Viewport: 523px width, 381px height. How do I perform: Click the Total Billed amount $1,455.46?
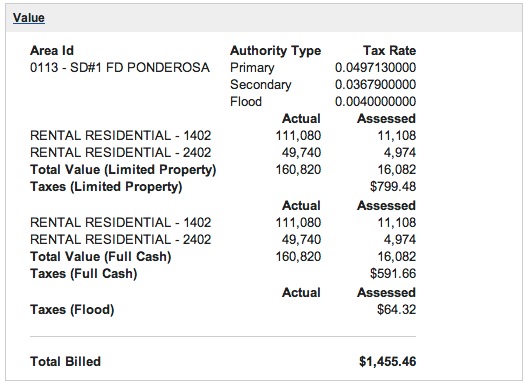[388, 362]
